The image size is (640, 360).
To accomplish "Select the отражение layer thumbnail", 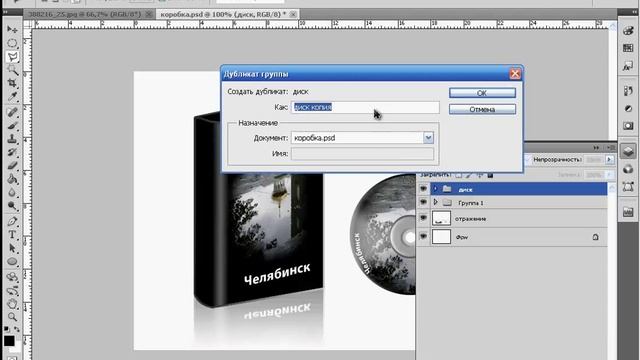I will pos(441,218).
